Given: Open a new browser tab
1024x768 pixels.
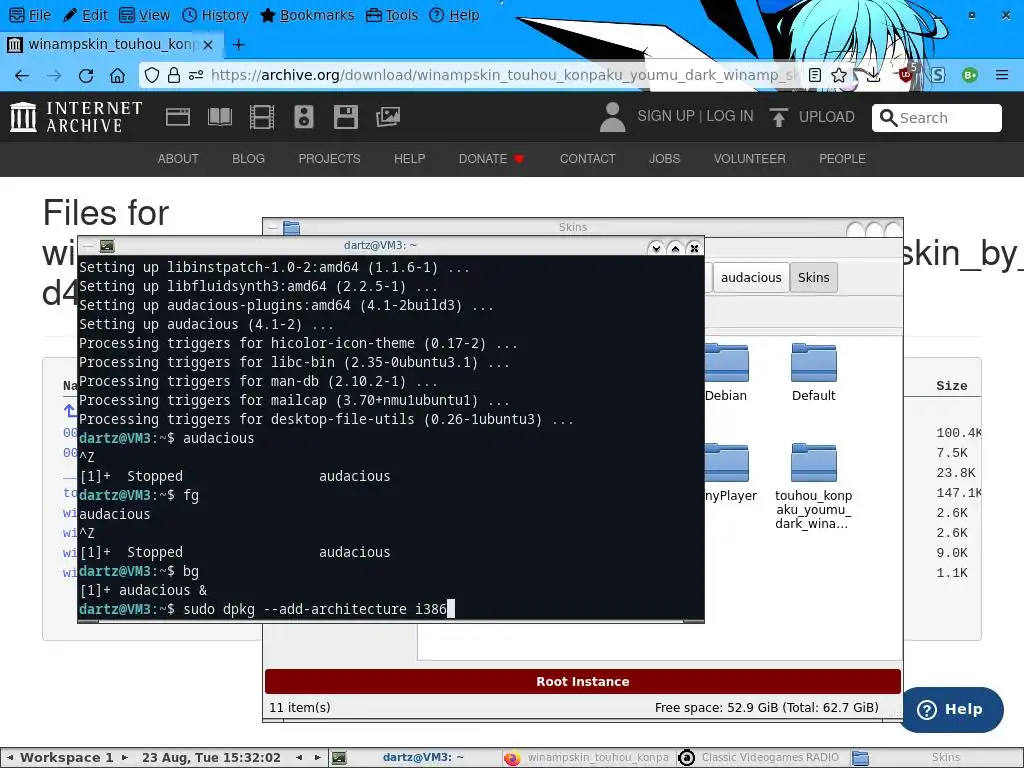Looking at the screenshot, I should coord(239,44).
